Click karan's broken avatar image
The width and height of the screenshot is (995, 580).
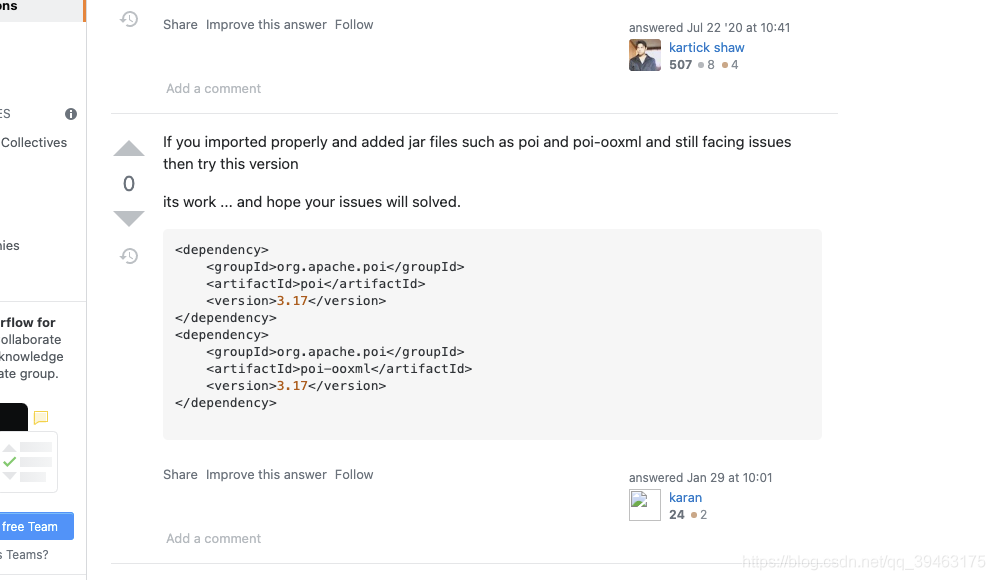[x=645, y=505]
